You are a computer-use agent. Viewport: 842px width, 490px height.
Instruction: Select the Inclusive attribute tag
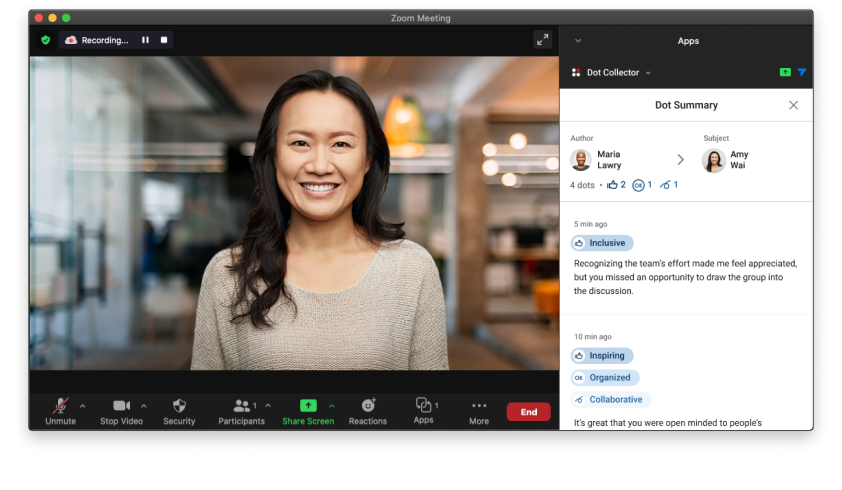pos(602,243)
